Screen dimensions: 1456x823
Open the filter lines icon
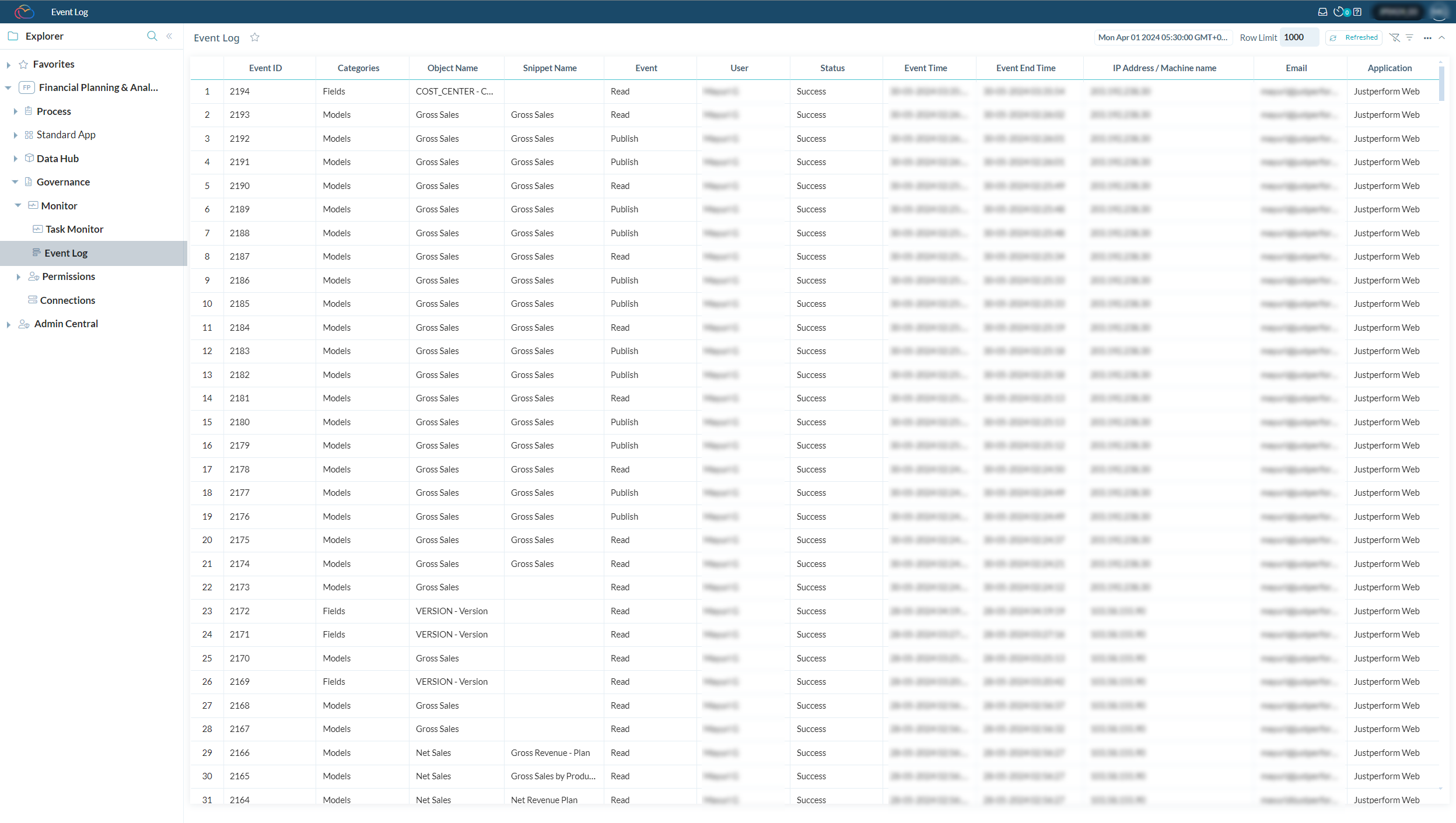point(1409,37)
